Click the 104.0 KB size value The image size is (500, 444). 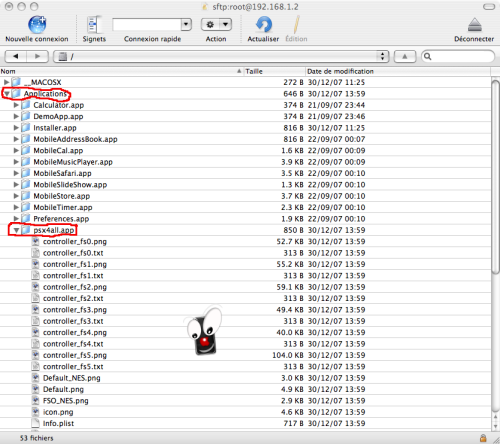click(288, 355)
